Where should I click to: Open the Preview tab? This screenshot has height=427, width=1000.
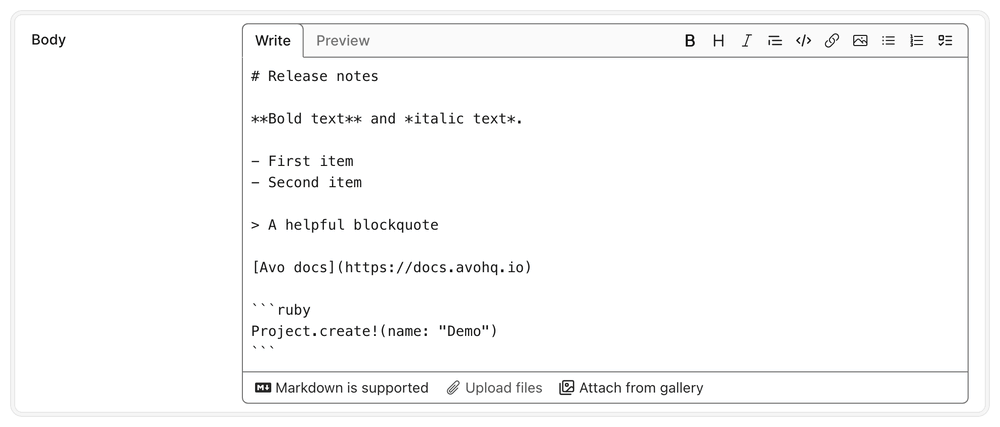tap(343, 41)
